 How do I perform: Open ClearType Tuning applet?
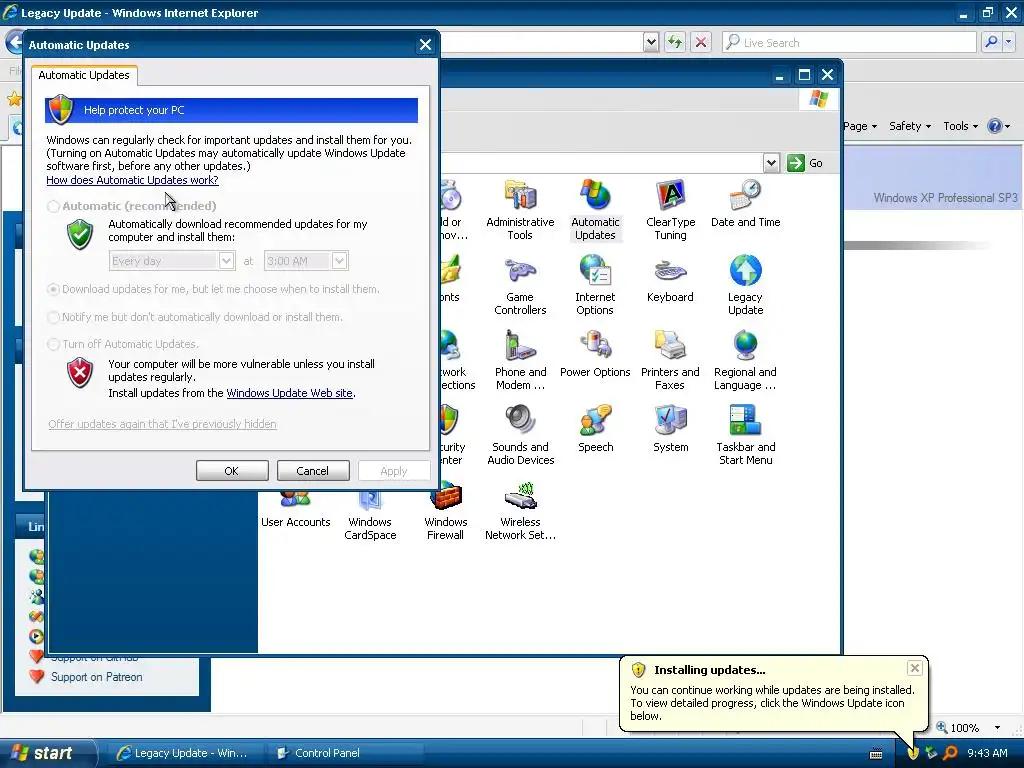(670, 210)
